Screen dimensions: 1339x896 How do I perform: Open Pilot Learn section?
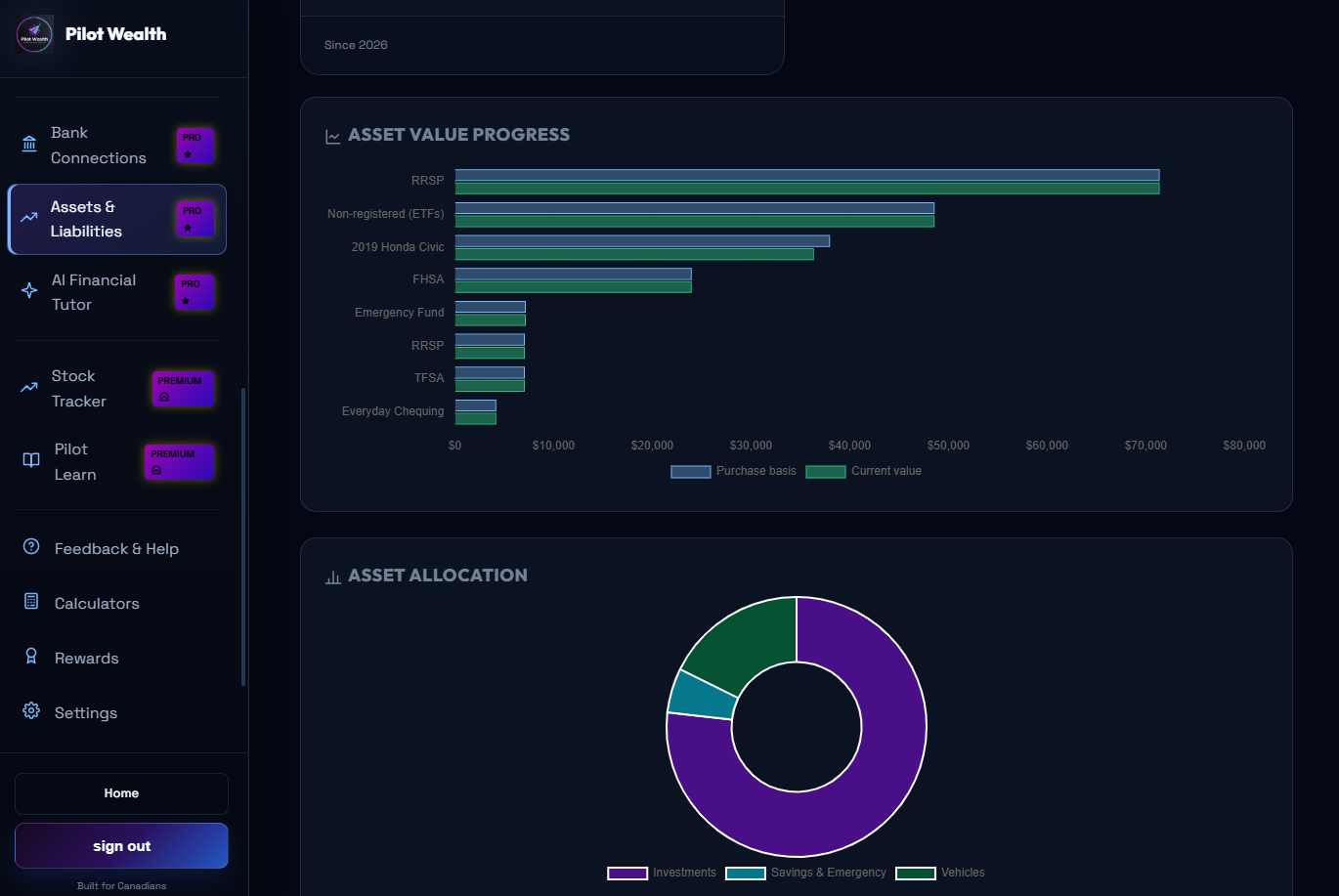tap(117, 462)
